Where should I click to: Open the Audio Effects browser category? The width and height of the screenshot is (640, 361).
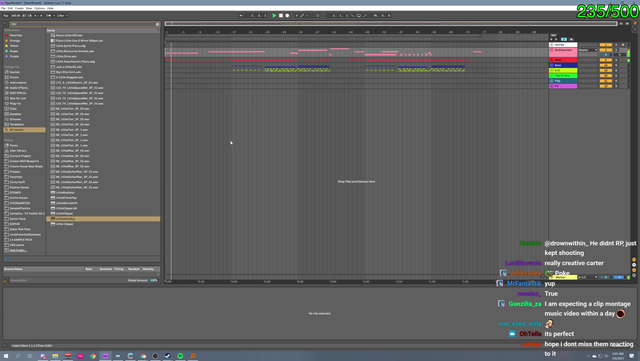(19, 88)
